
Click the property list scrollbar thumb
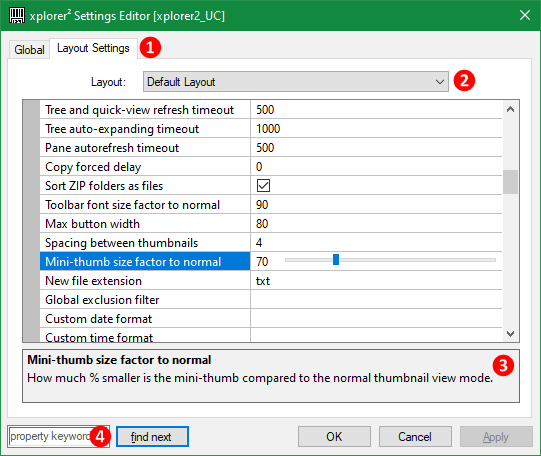coord(510,182)
